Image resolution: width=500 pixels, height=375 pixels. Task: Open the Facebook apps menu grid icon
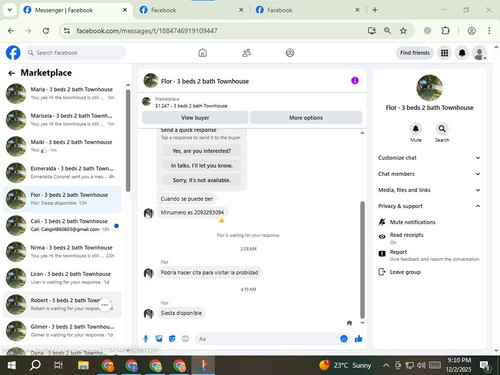(444, 53)
